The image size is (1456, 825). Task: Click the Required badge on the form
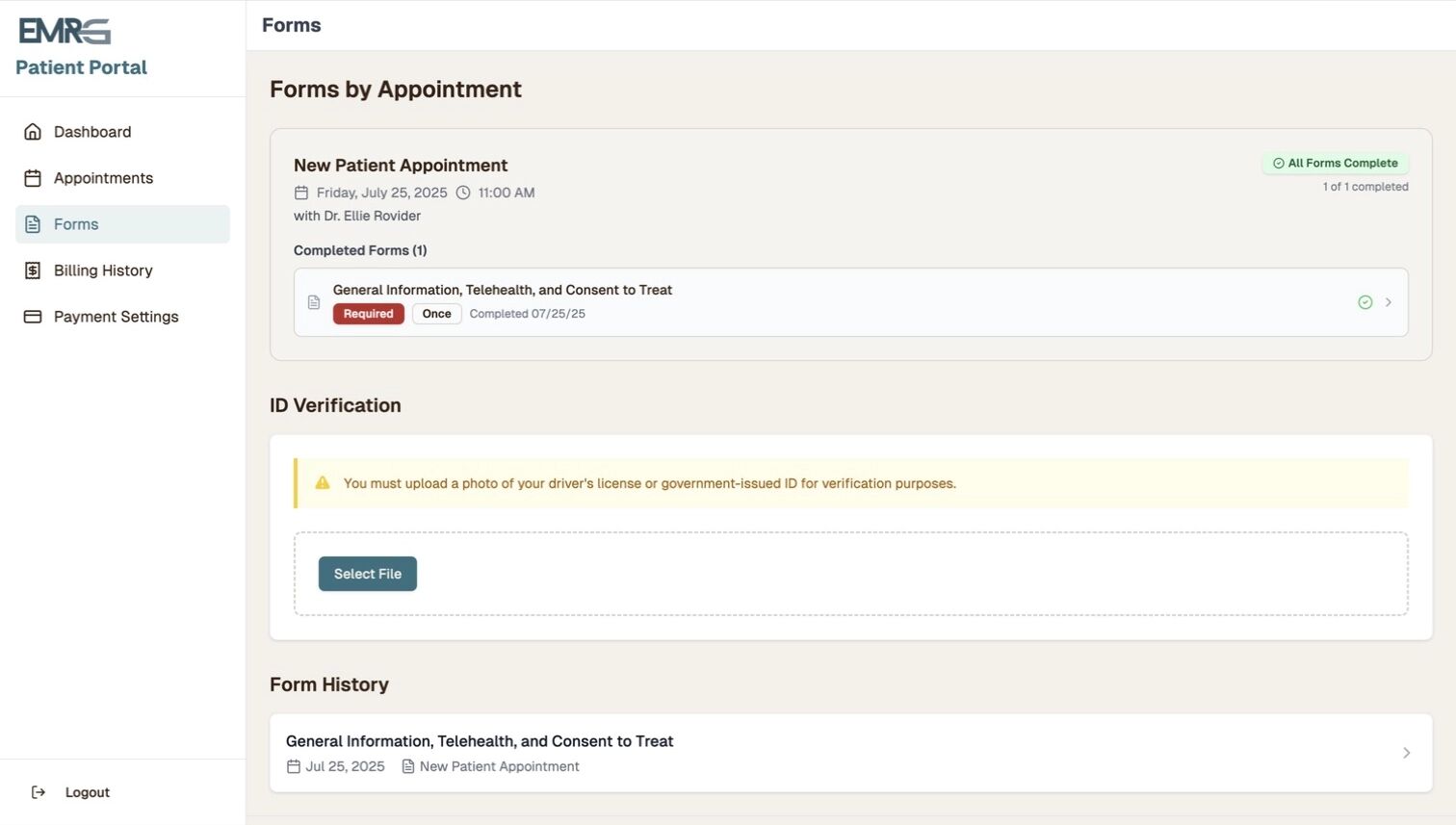(368, 314)
